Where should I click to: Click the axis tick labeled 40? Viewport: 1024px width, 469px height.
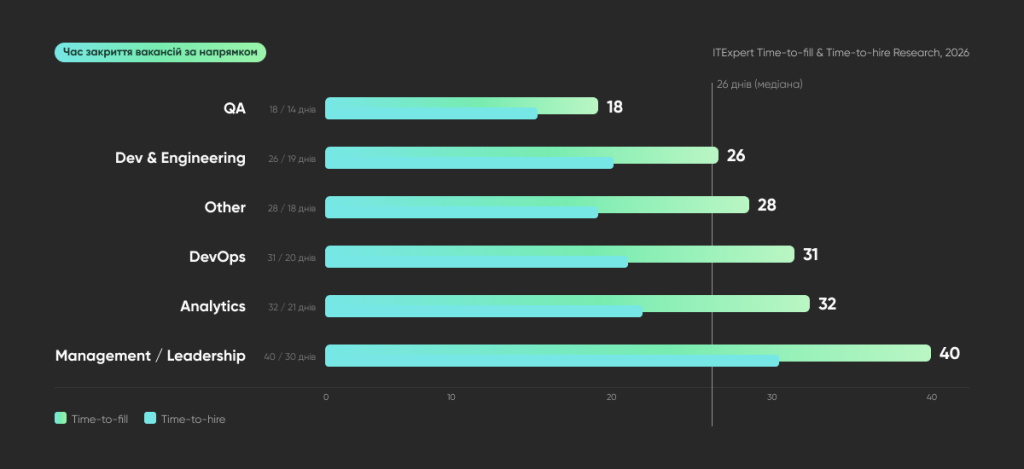coord(932,397)
